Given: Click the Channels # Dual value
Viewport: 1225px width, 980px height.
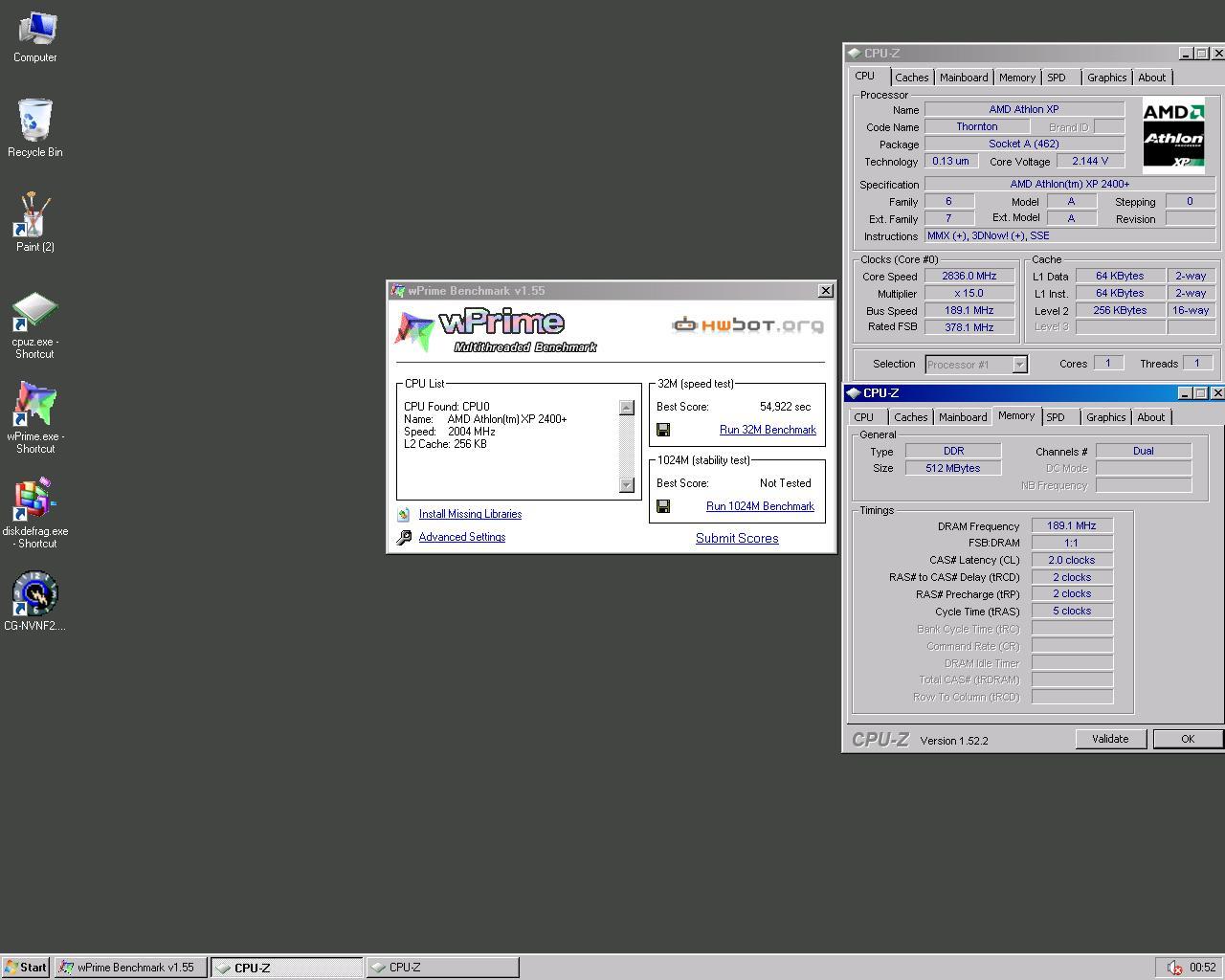Looking at the screenshot, I should [1144, 451].
